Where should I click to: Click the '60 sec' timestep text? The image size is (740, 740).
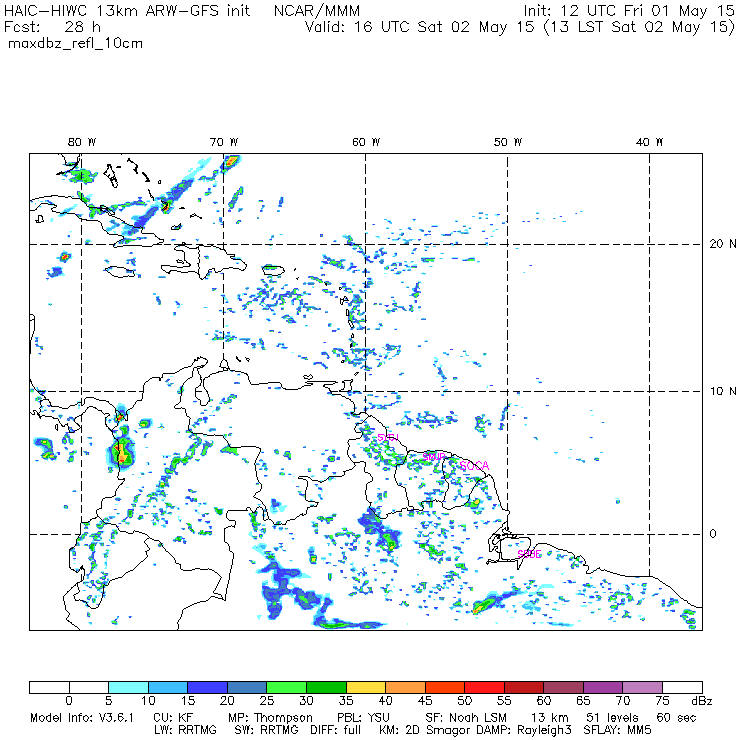(676, 718)
